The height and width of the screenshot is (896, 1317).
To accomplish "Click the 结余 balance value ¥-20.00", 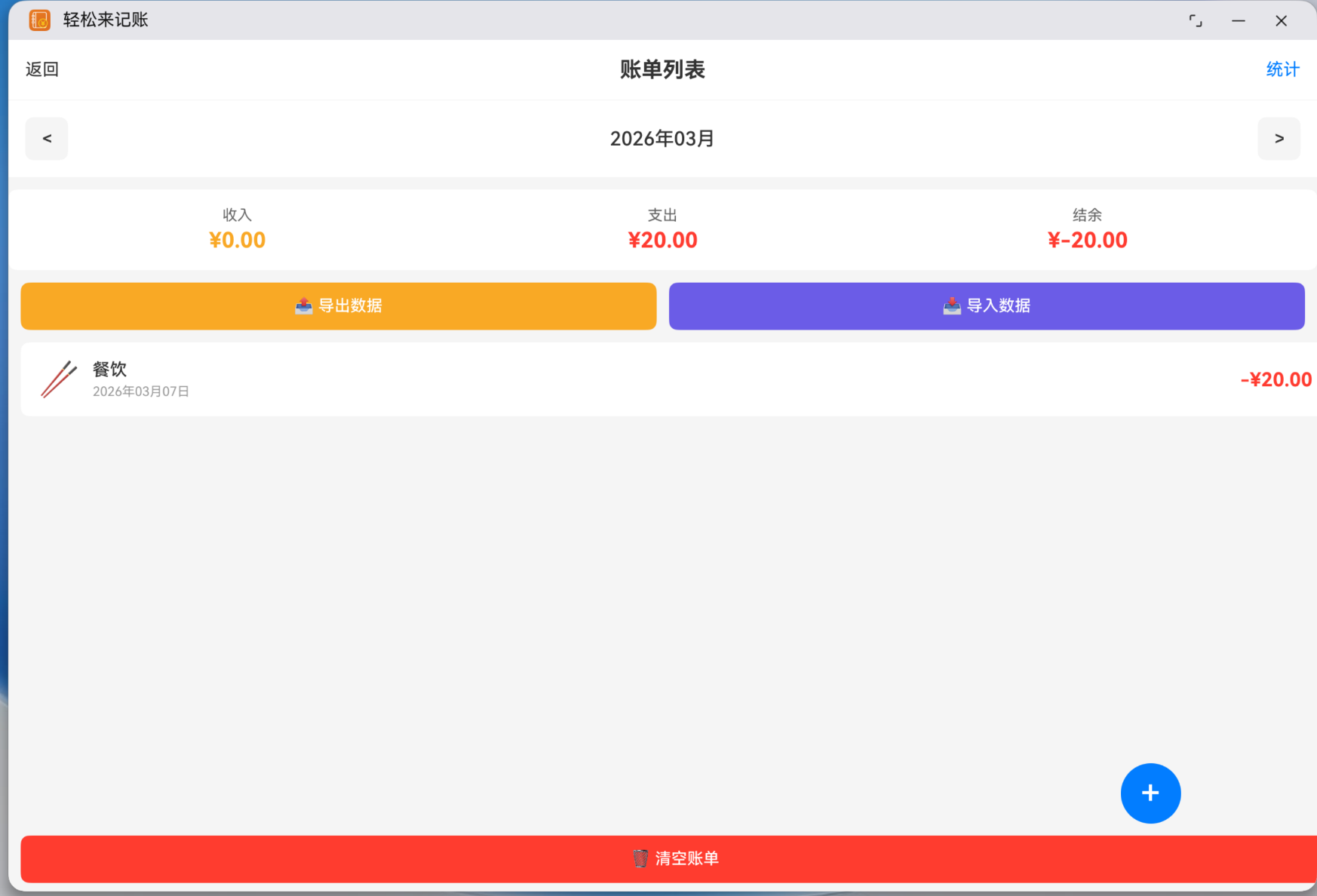I will [1087, 241].
